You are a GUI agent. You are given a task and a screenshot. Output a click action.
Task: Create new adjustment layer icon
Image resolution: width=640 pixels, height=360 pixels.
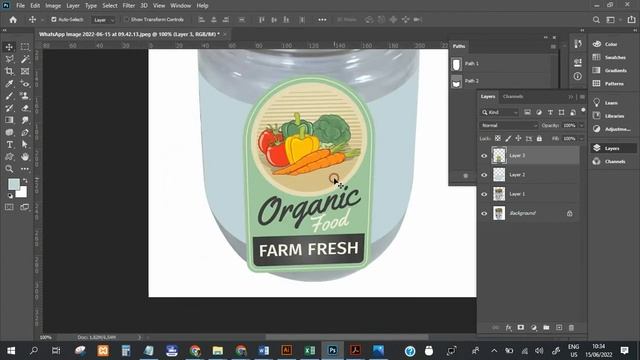coord(534,327)
